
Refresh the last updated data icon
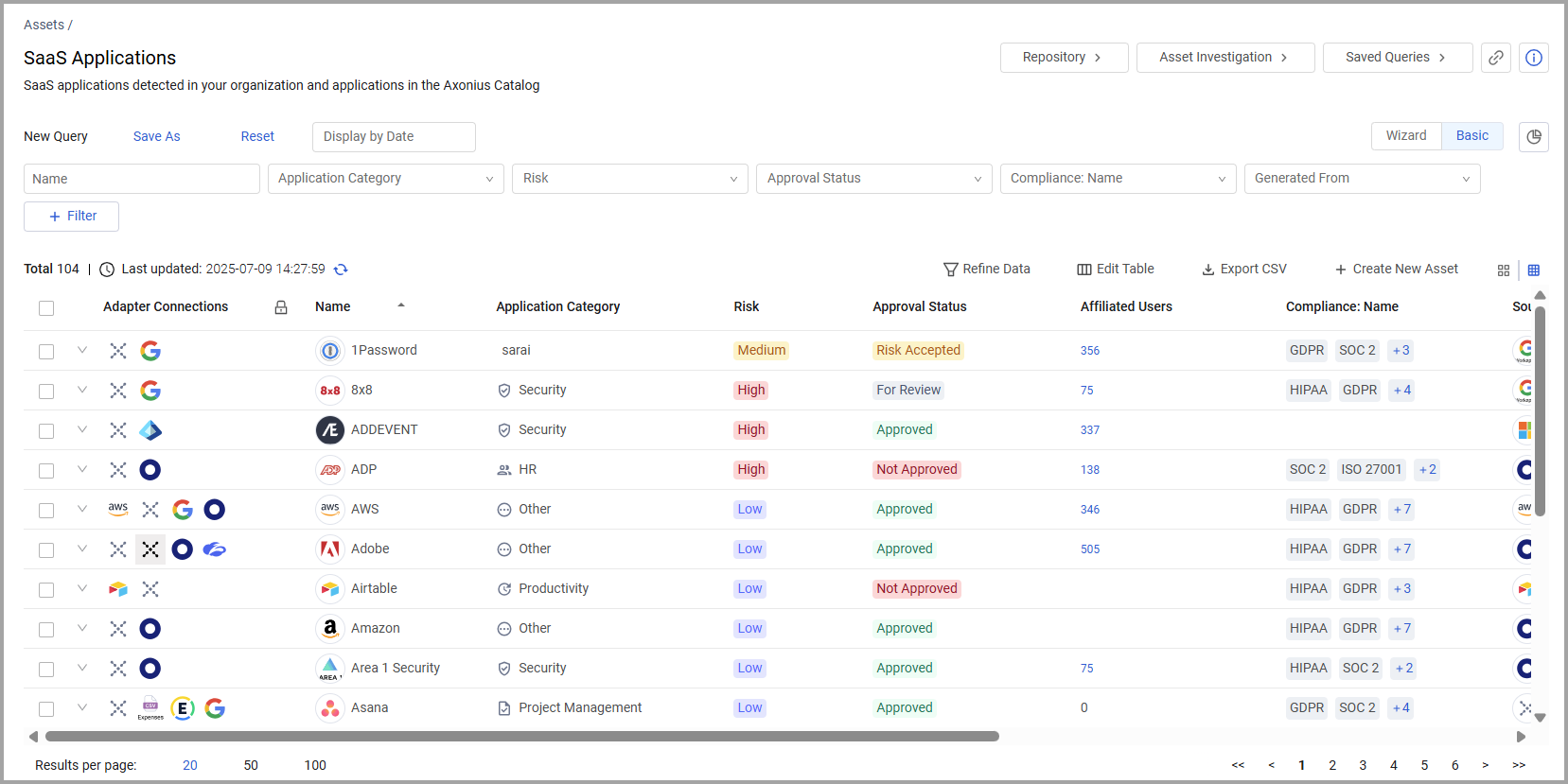click(341, 270)
